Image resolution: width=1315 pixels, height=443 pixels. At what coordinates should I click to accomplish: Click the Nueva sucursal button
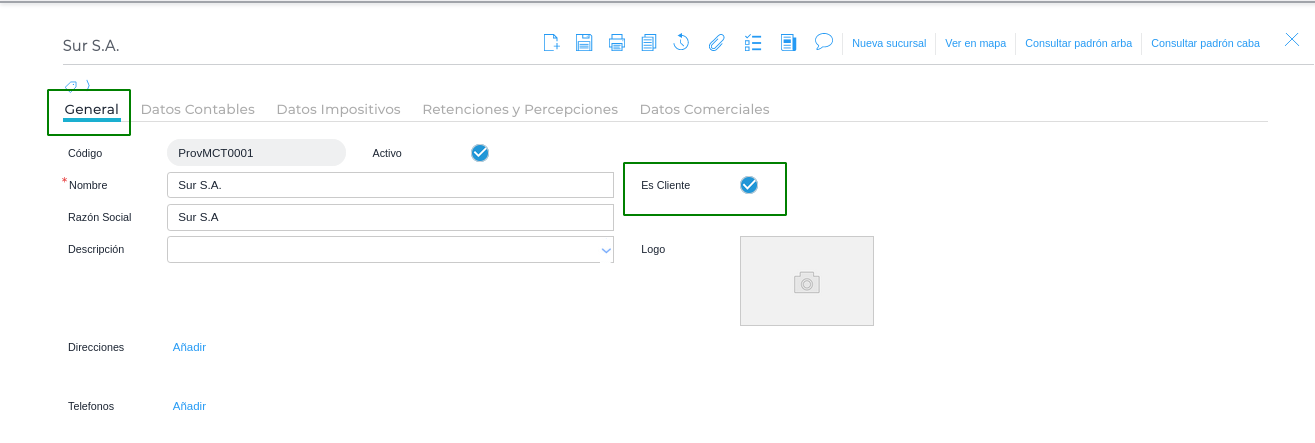pyautogui.click(x=889, y=43)
